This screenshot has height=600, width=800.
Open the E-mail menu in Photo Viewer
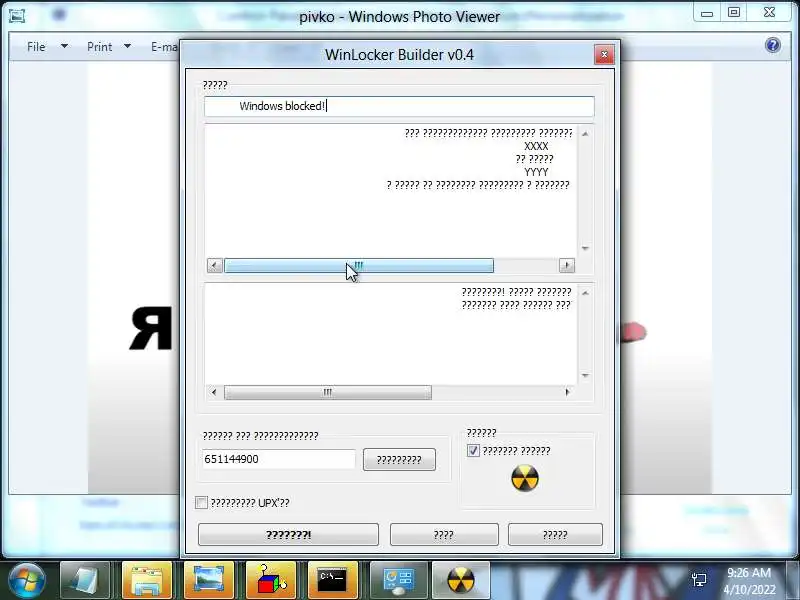164,46
